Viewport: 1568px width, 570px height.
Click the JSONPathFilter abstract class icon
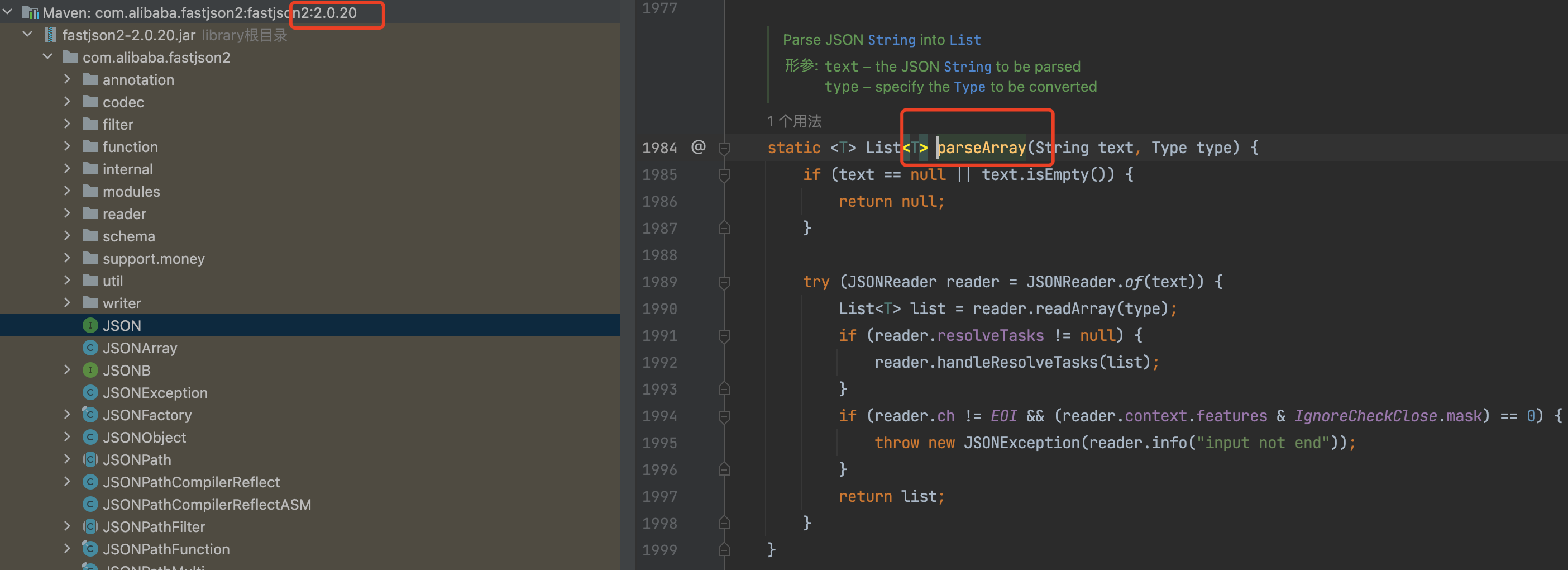pyautogui.click(x=90, y=526)
